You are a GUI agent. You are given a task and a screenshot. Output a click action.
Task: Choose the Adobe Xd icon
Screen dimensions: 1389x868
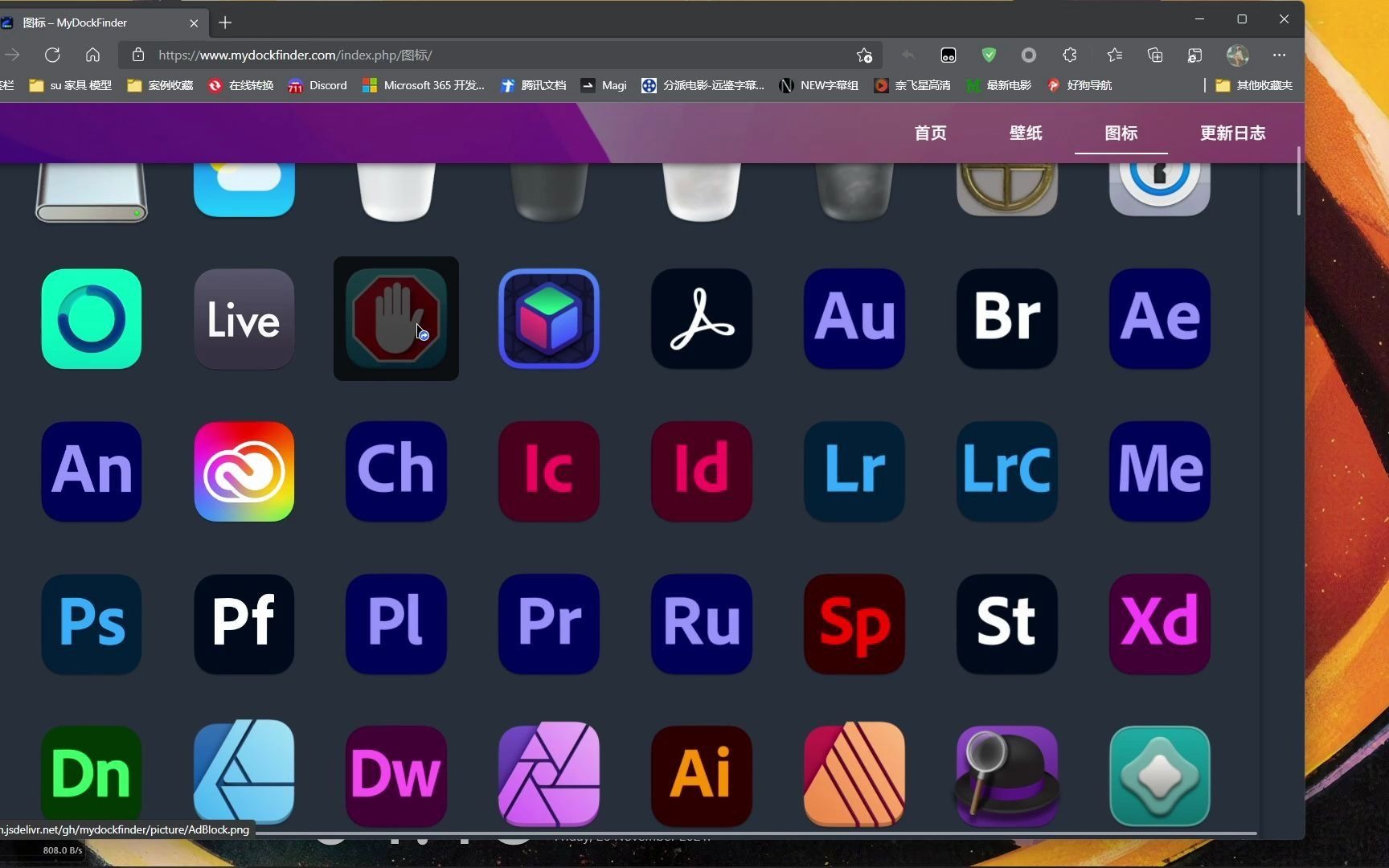pos(1159,624)
